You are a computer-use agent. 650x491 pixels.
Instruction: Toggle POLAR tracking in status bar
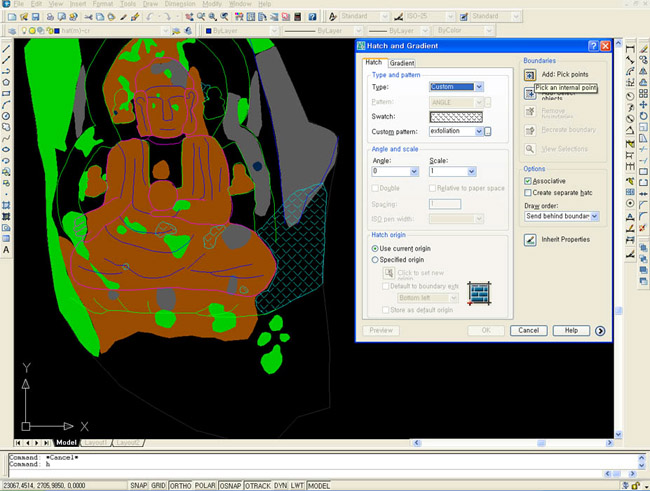205,485
